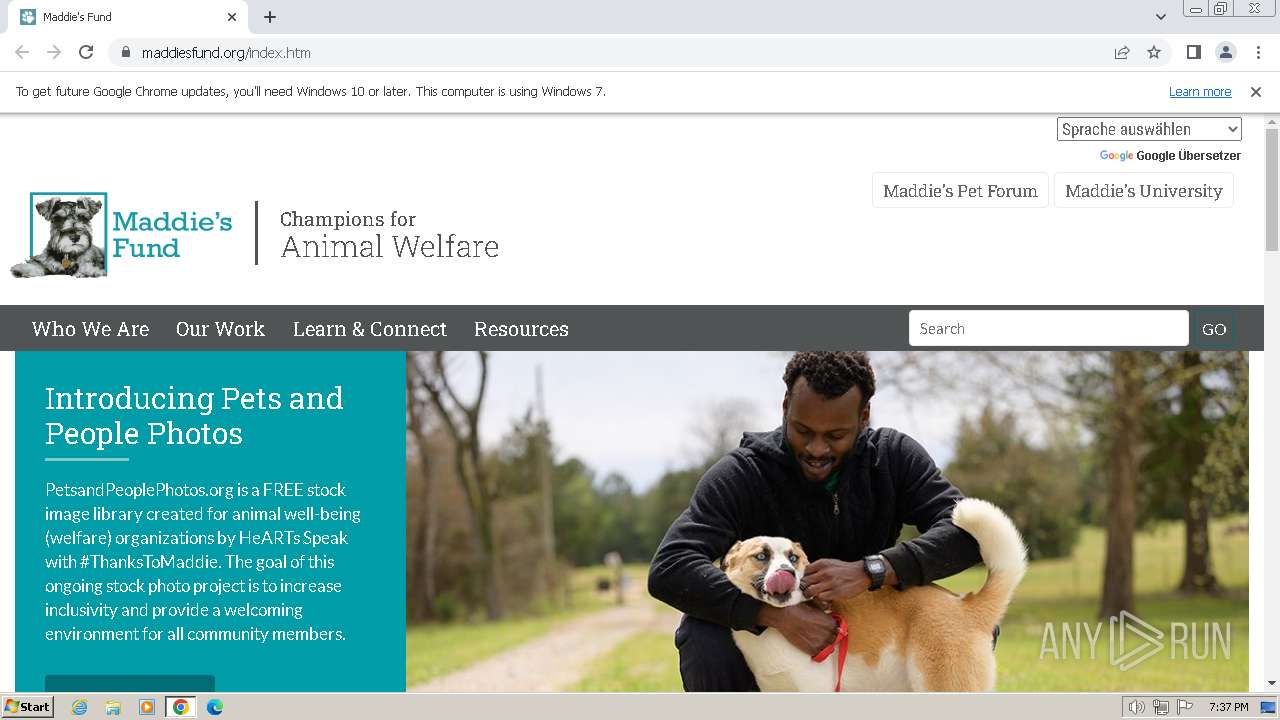The width and height of the screenshot is (1280, 720).
Task: Follow the Learn more link
Action: (x=1200, y=92)
